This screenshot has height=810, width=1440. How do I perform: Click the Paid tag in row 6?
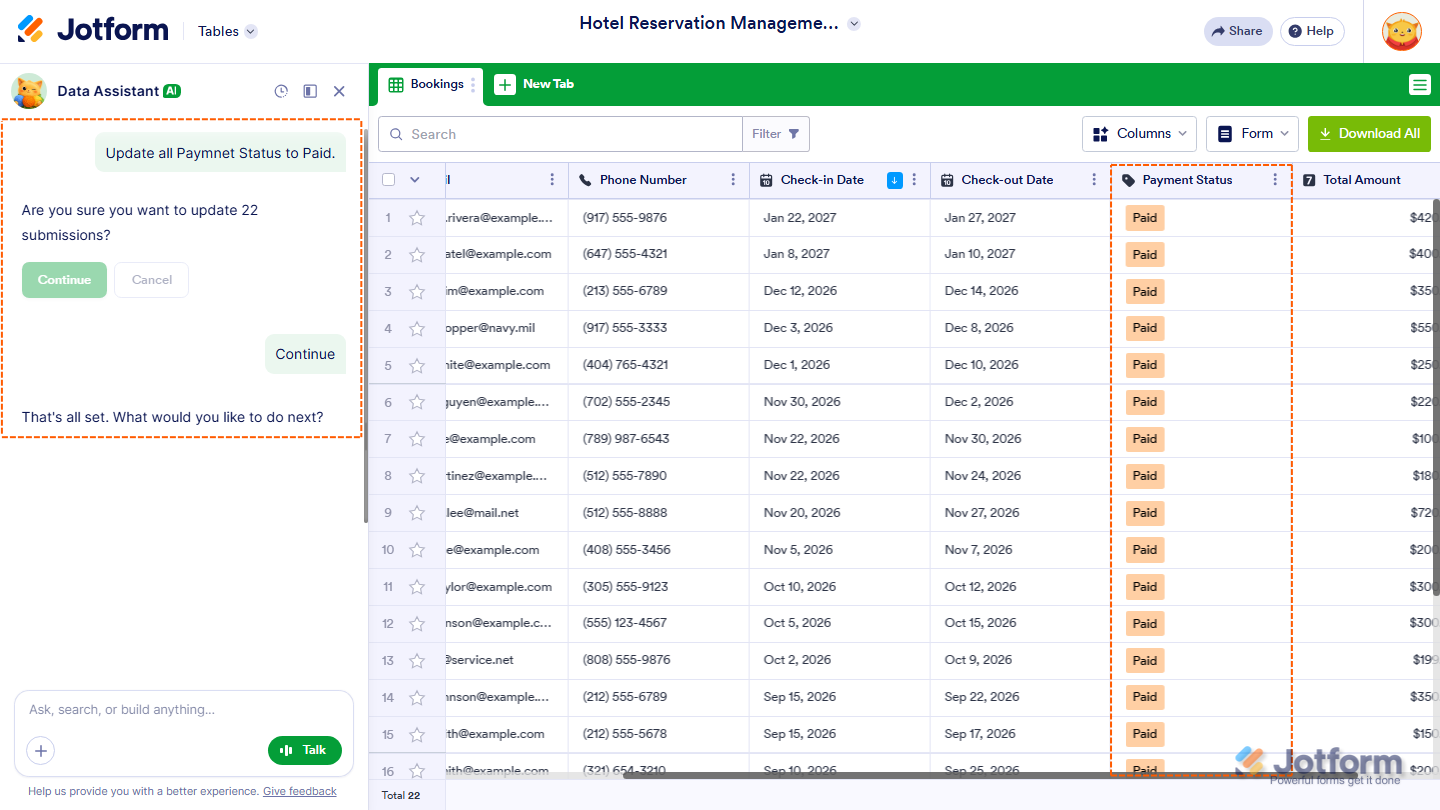pos(1145,402)
